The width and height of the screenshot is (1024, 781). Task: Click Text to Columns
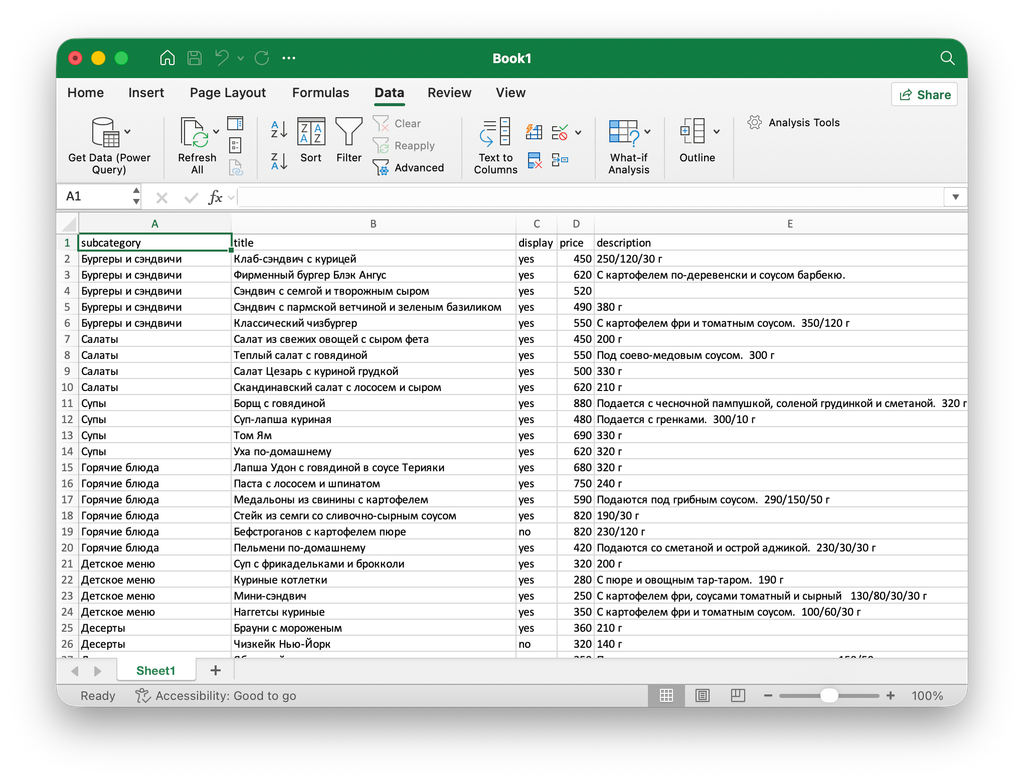coord(495,146)
